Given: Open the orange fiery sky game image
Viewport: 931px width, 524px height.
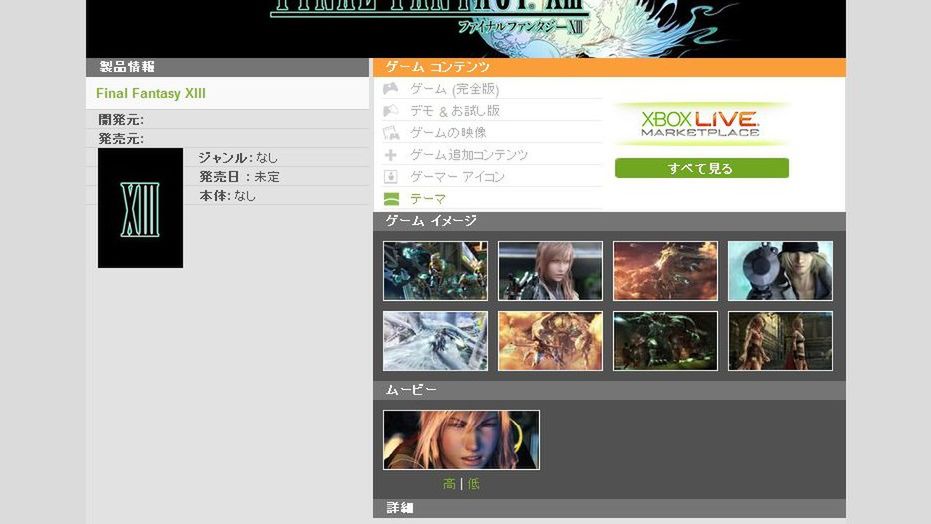Looking at the screenshot, I should (x=666, y=271).
